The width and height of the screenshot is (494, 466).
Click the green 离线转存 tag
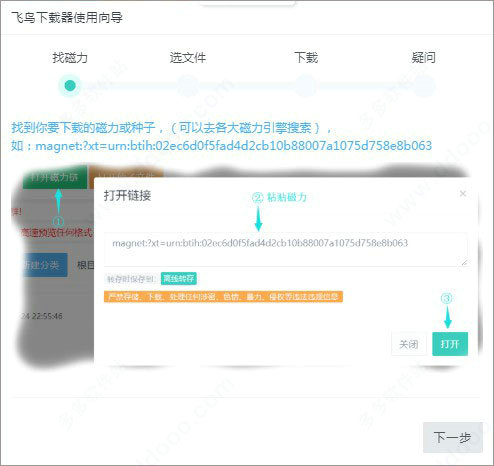(179, 279)
